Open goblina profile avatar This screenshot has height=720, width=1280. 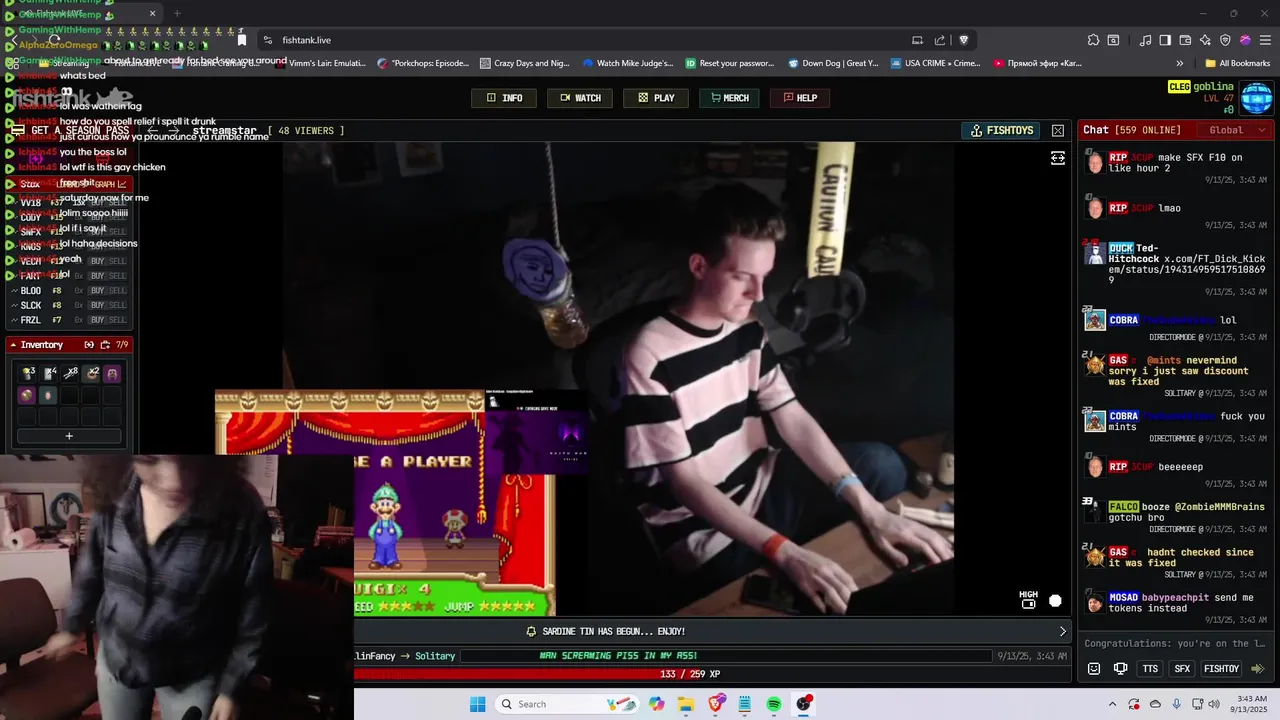click(x=1256, y=98)
